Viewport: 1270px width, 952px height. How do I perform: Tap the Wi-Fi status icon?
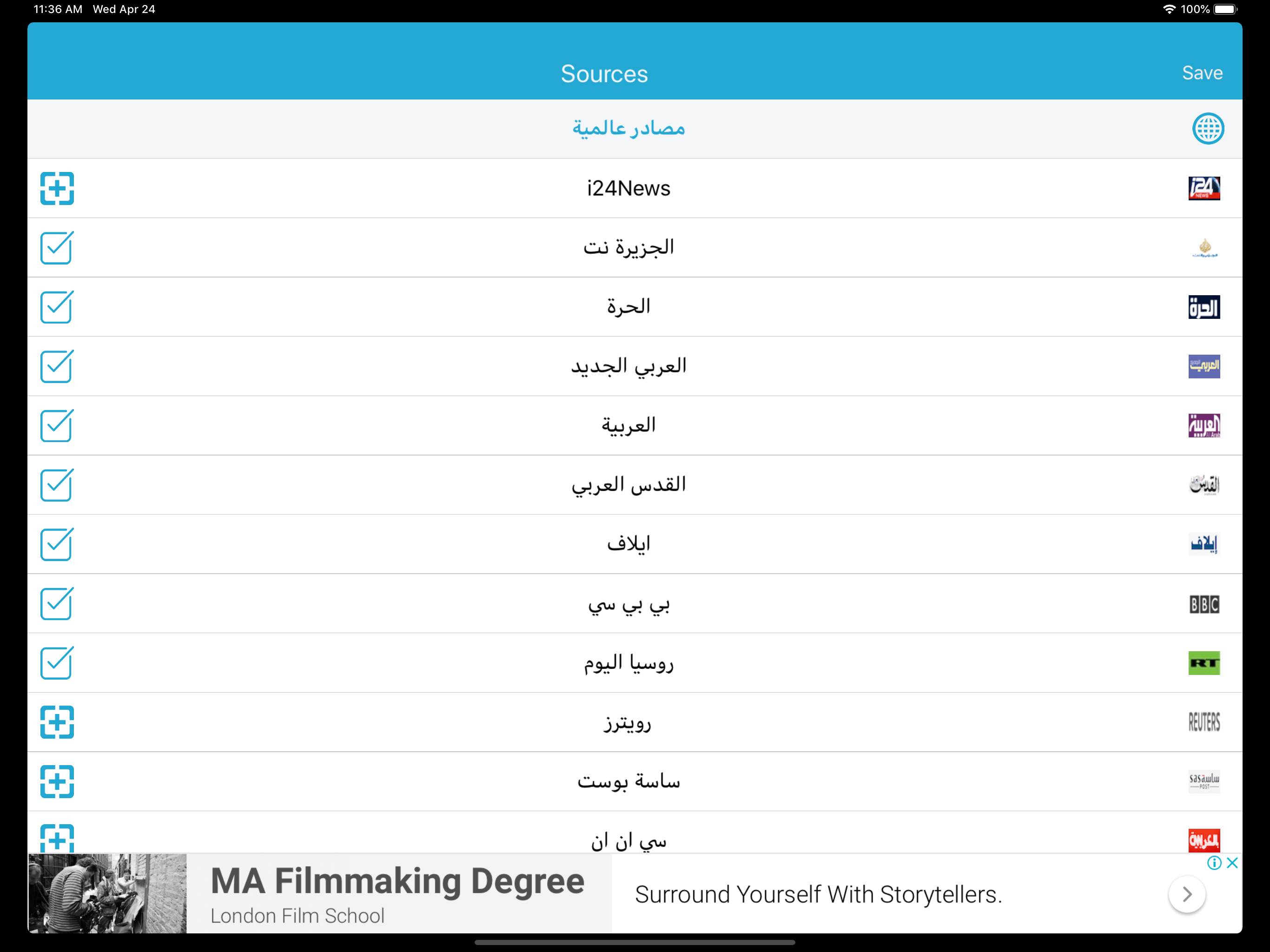(1169, 9)
